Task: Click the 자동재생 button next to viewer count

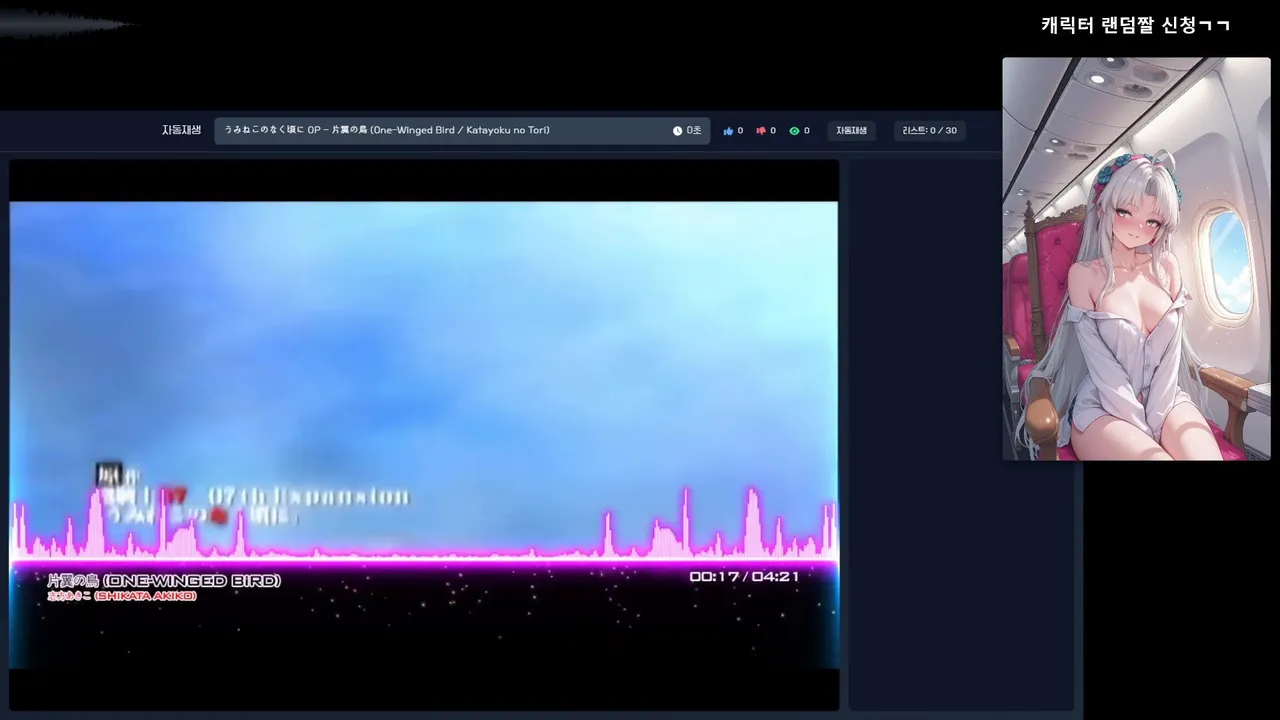Action: [x=851, y=130]
